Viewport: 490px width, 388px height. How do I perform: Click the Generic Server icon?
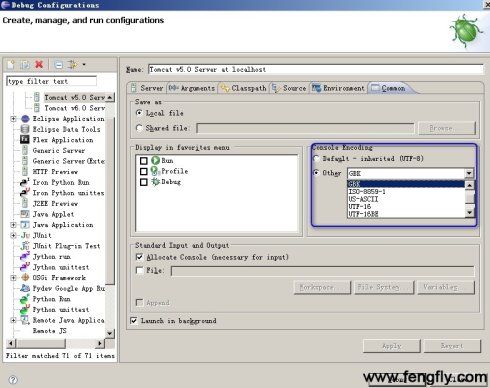25,151
